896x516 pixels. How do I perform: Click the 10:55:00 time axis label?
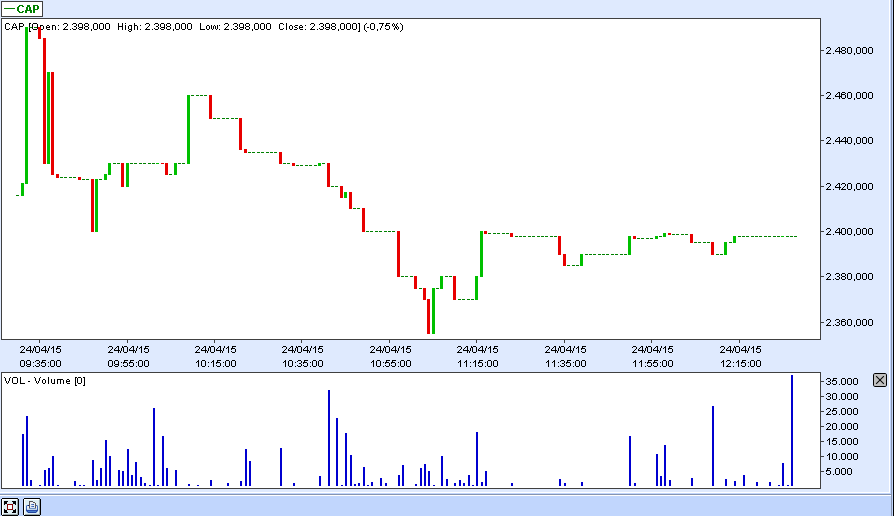[391, 363]
